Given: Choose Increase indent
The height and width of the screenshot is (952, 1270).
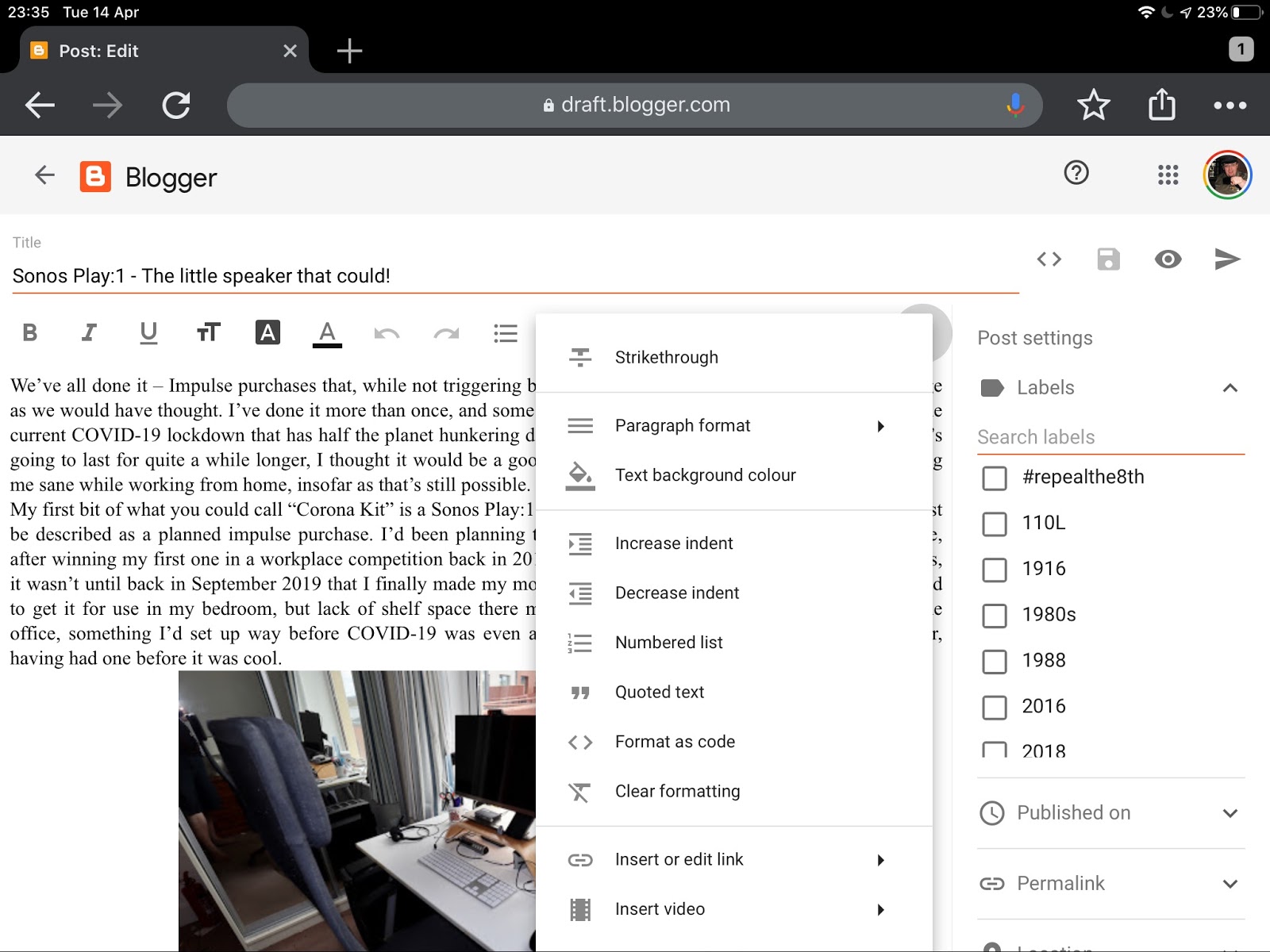Looking at the screenshot, I should tap(734, 543).
